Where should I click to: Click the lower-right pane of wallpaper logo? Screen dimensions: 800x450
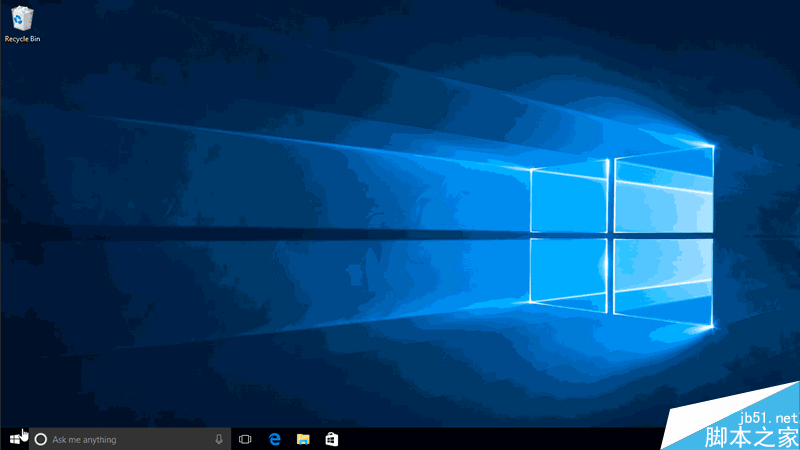click(664, 281)
